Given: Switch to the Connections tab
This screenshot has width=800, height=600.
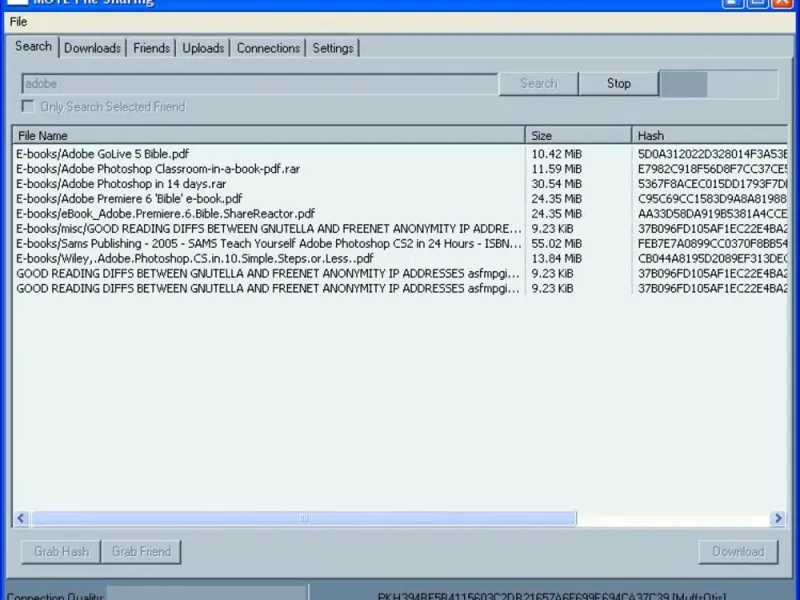Looking at the screenshot, I should [268, 48].
